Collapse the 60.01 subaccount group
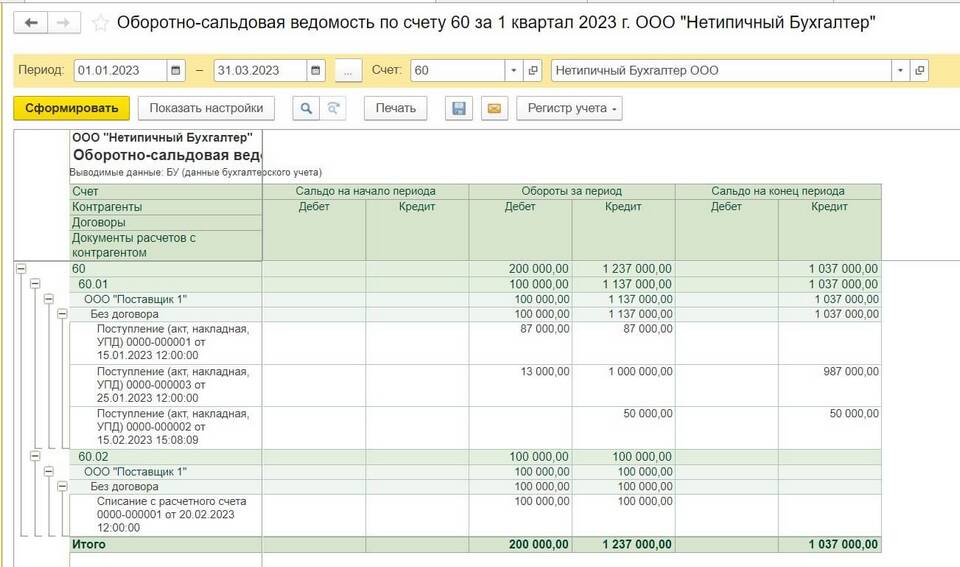The image size is (960, 567). tap(35, 284)
